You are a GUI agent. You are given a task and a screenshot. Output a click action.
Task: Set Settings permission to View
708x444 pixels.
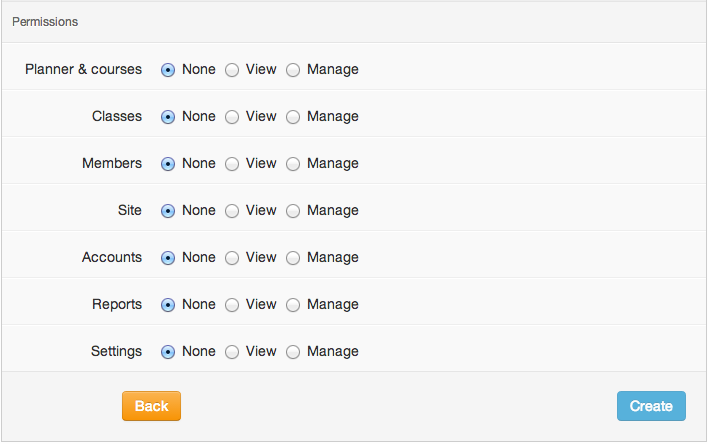point(232,352)
